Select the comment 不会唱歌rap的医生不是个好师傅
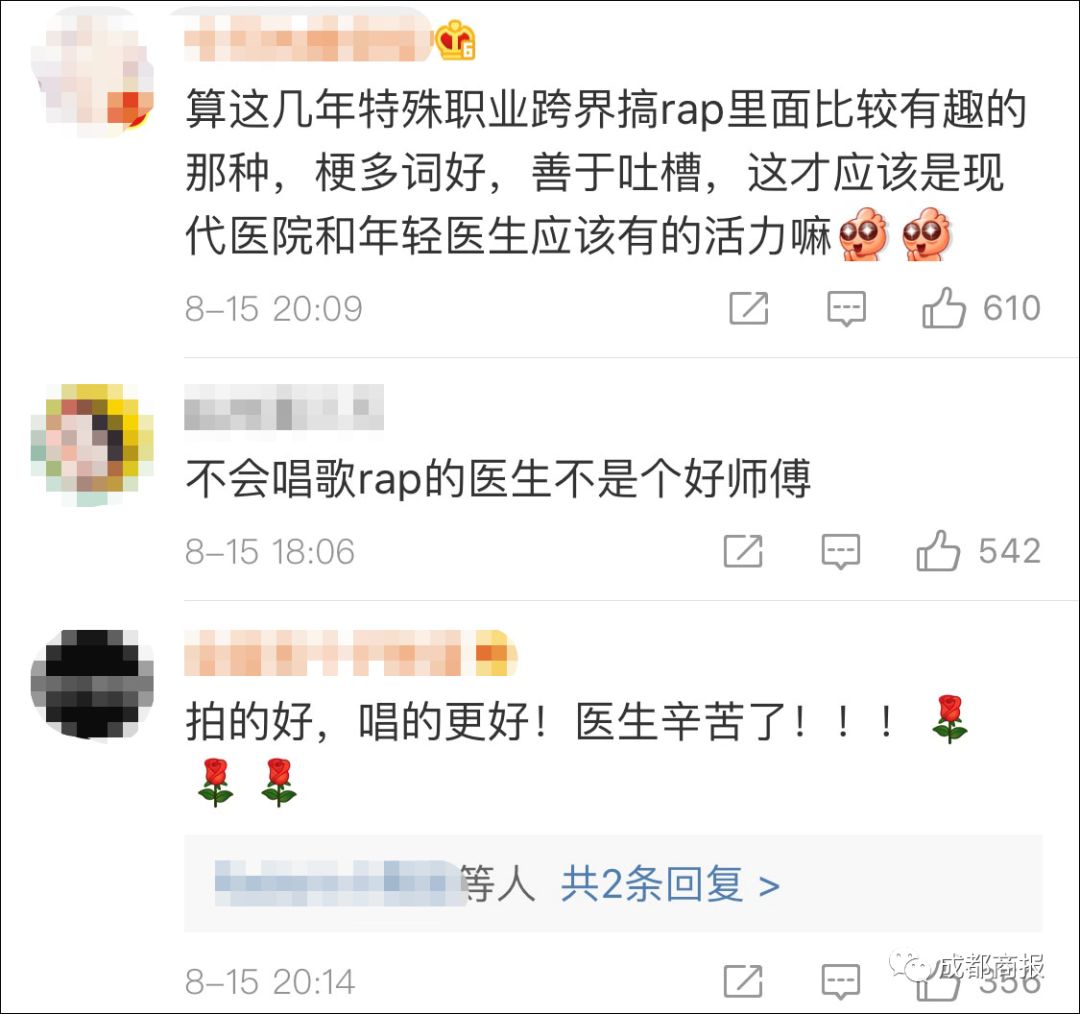 coord(498,478)
